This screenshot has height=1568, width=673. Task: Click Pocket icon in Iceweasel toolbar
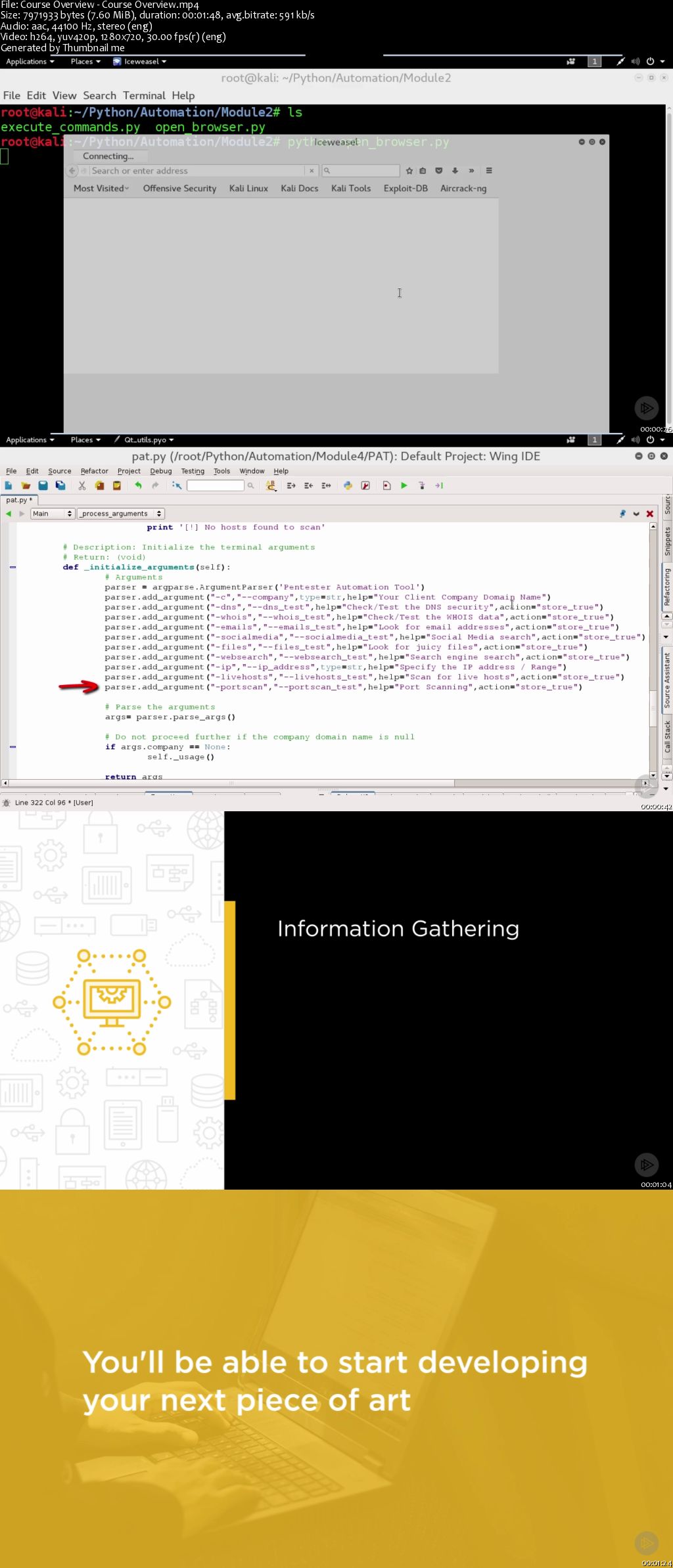(x=439, y=171)
